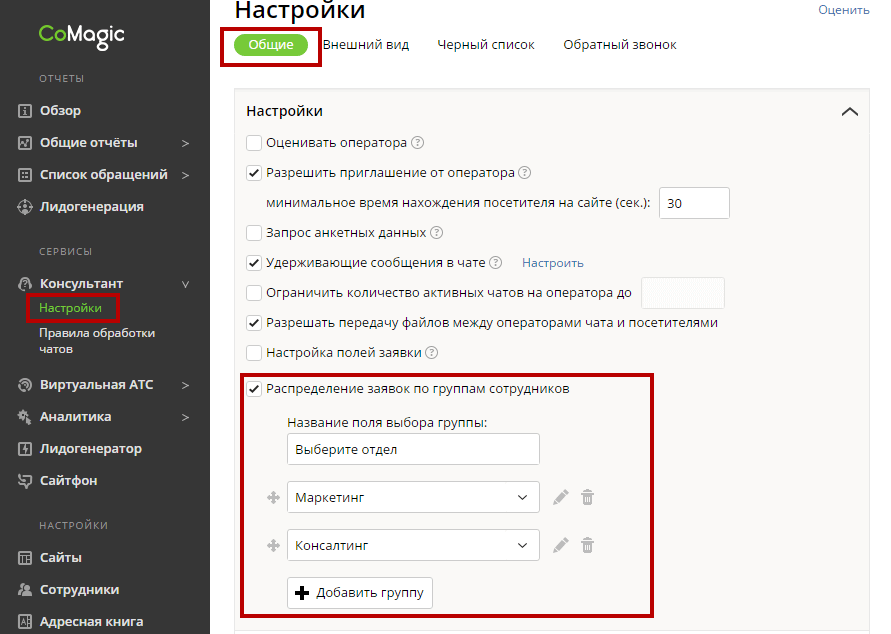Image resolution: width=891 pixels, height=634 pixels.
Task: Click the Настроить link
Action: tap(552, 263)
